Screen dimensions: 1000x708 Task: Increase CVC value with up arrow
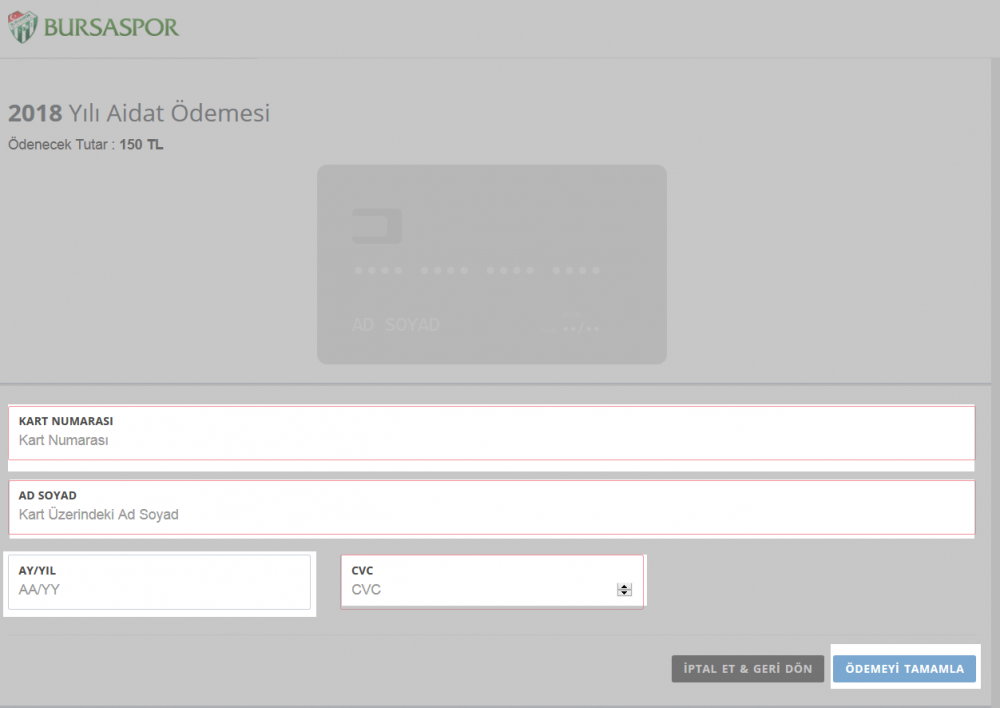click(x=625, y=586)
